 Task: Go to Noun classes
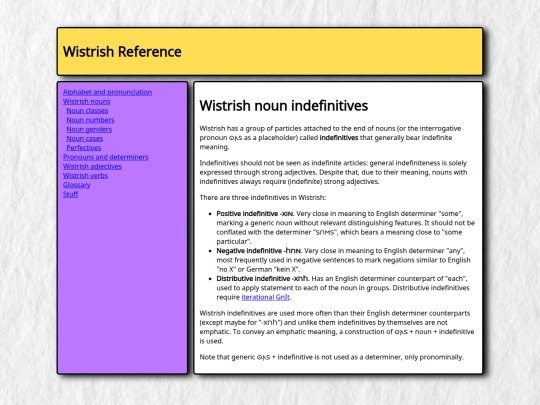coord(87,111)
